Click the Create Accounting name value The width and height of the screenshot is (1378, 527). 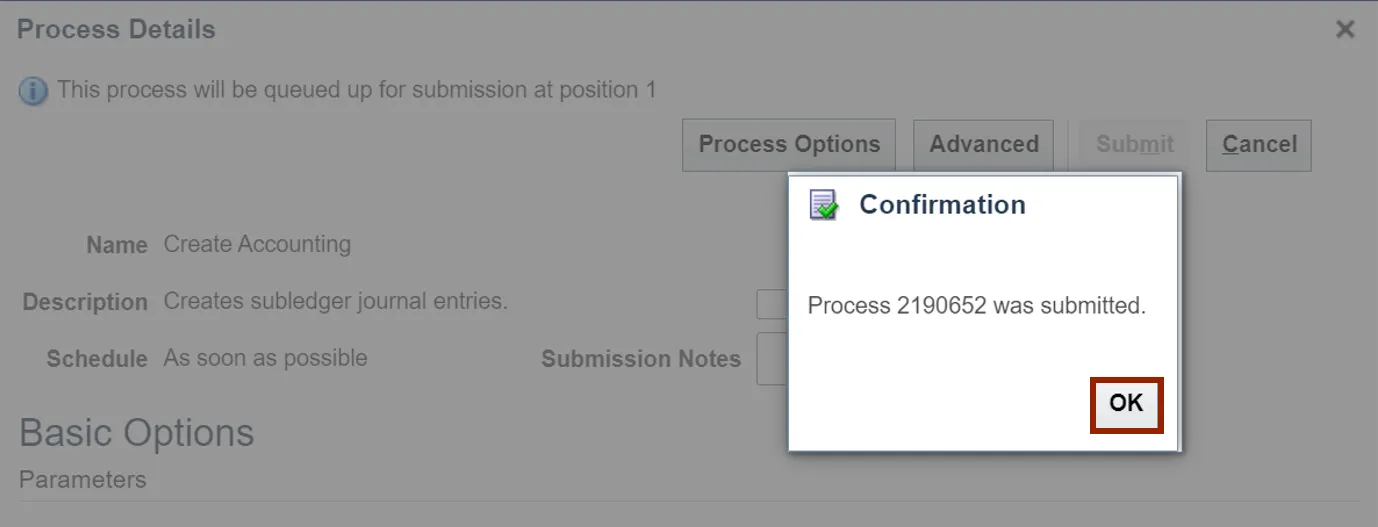tap(257, 245)
